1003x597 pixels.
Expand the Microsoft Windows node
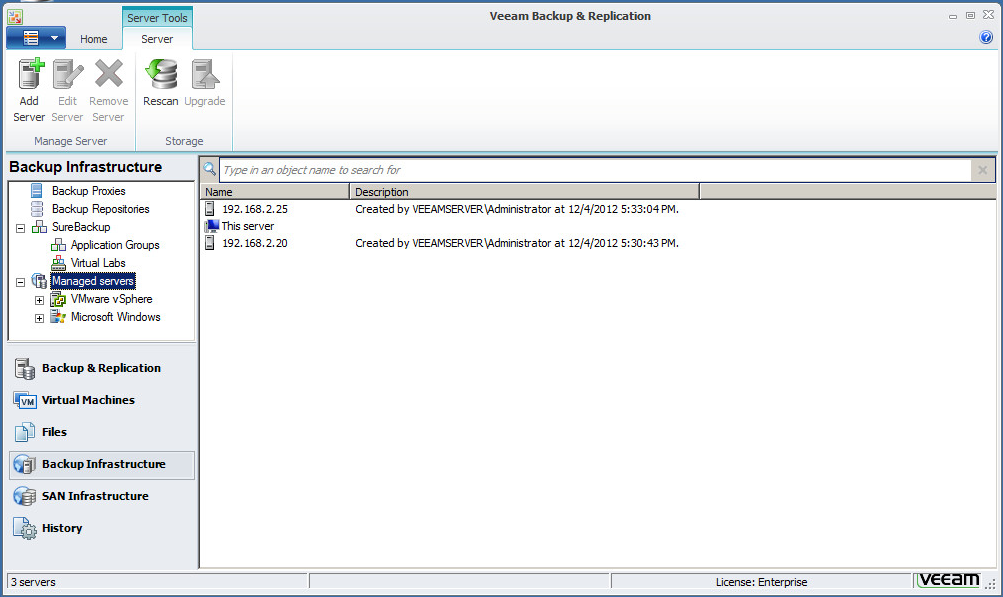point(40,318)
